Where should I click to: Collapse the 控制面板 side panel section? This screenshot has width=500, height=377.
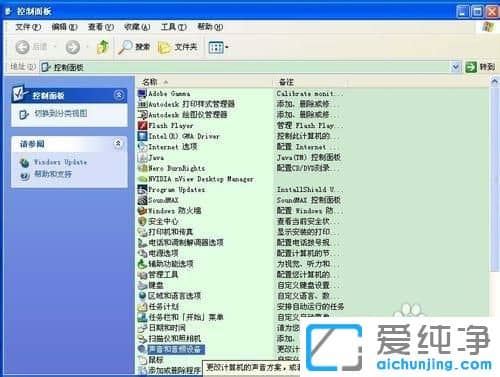[119, 95]
